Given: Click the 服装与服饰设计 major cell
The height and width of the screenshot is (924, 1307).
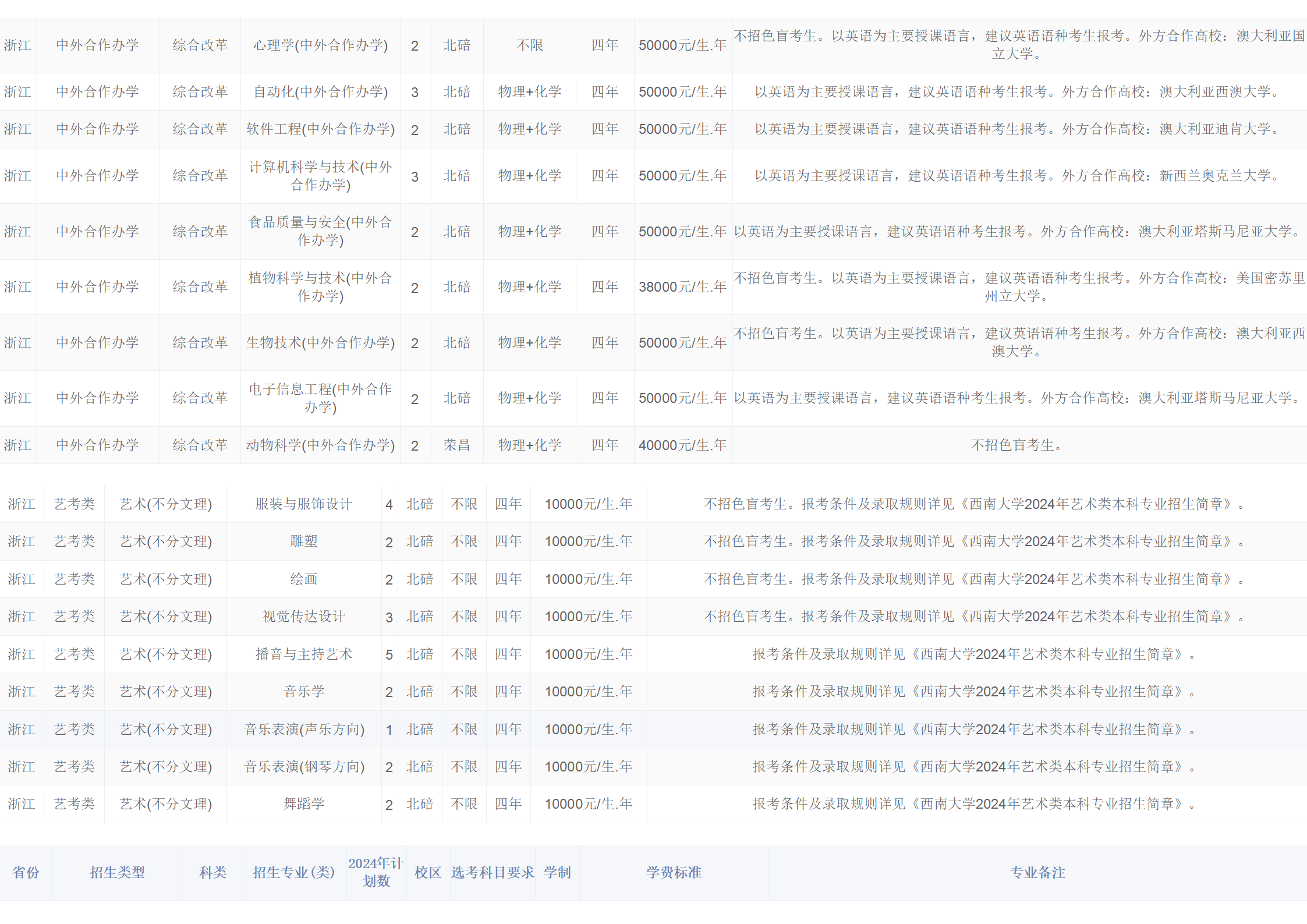Looking at the screenshot, I should [x=303, y=504].
